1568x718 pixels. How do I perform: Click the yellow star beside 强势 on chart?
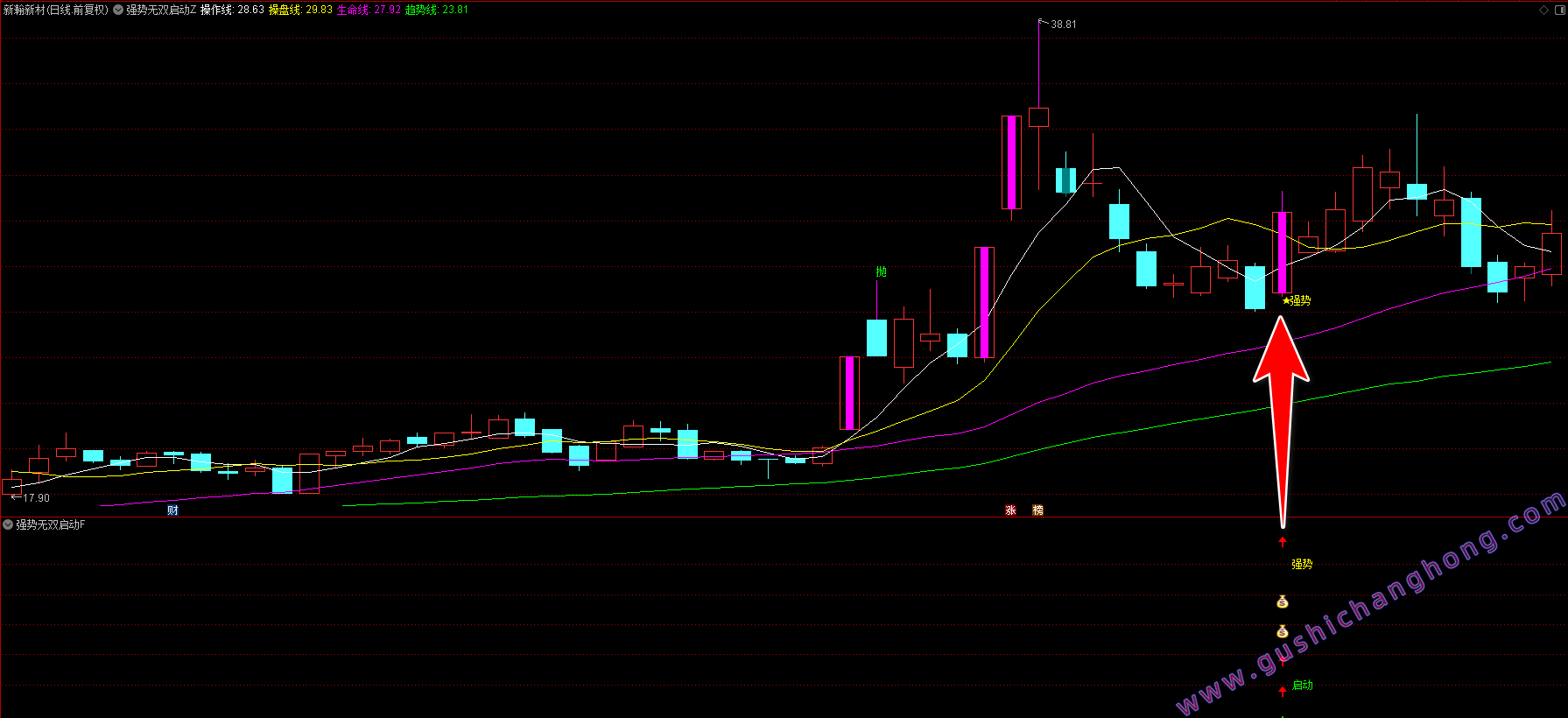[1286, 300]
